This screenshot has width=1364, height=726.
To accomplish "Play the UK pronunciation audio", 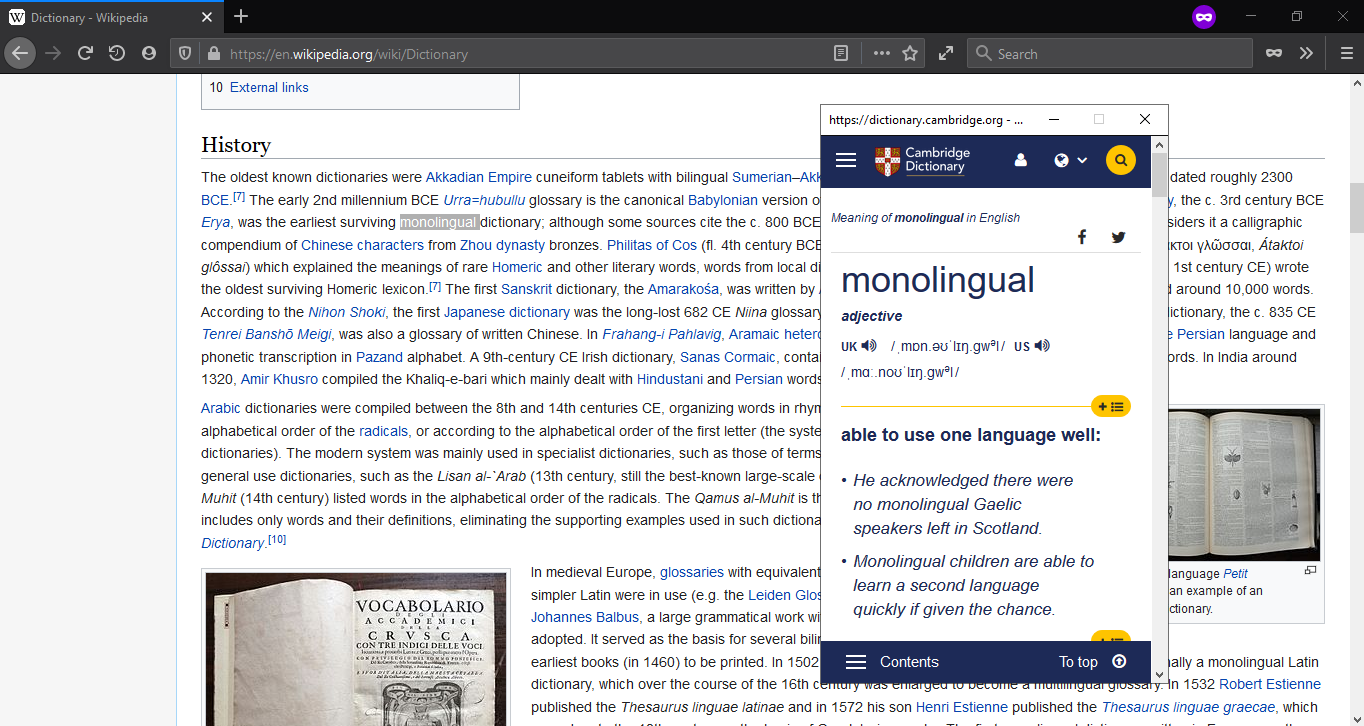I will pos(869,346).
